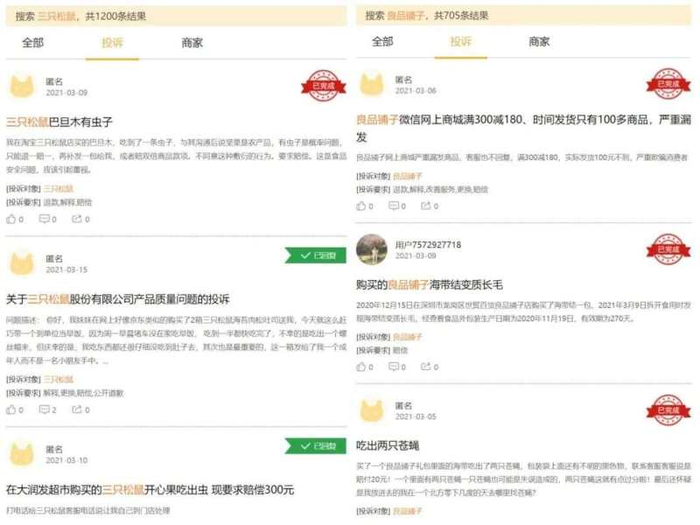This screenshot has width=700, height=525.
Task: Open the 全部 tab in 三只松鼠 results
Action: 33,43
